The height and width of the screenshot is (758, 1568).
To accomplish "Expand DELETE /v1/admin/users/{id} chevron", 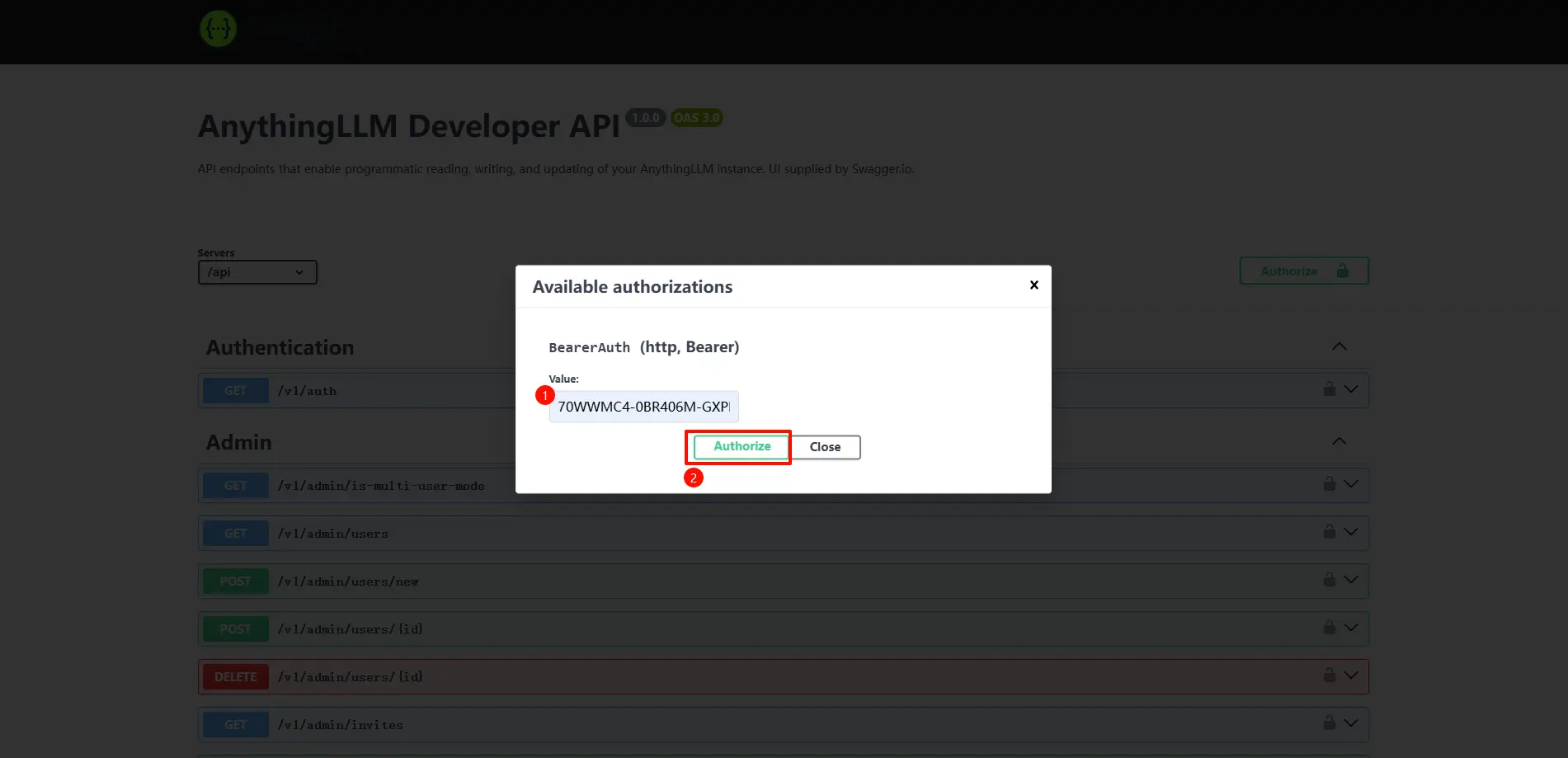I will [x=1350, y=676].
